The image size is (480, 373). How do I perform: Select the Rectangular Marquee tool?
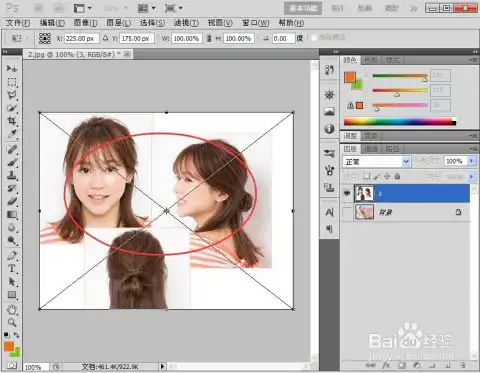click(x=12, y=82)
